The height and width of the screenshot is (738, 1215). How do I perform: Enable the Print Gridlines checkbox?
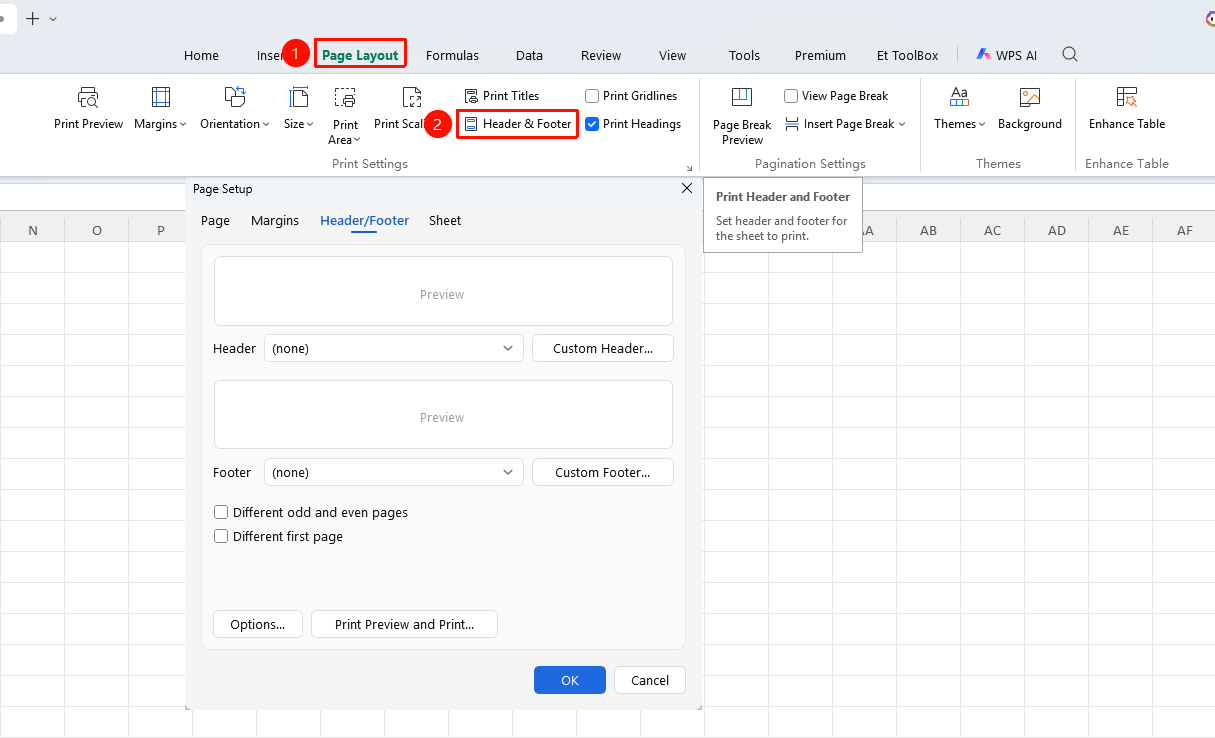pyautogui.click(x=592, y=96)
